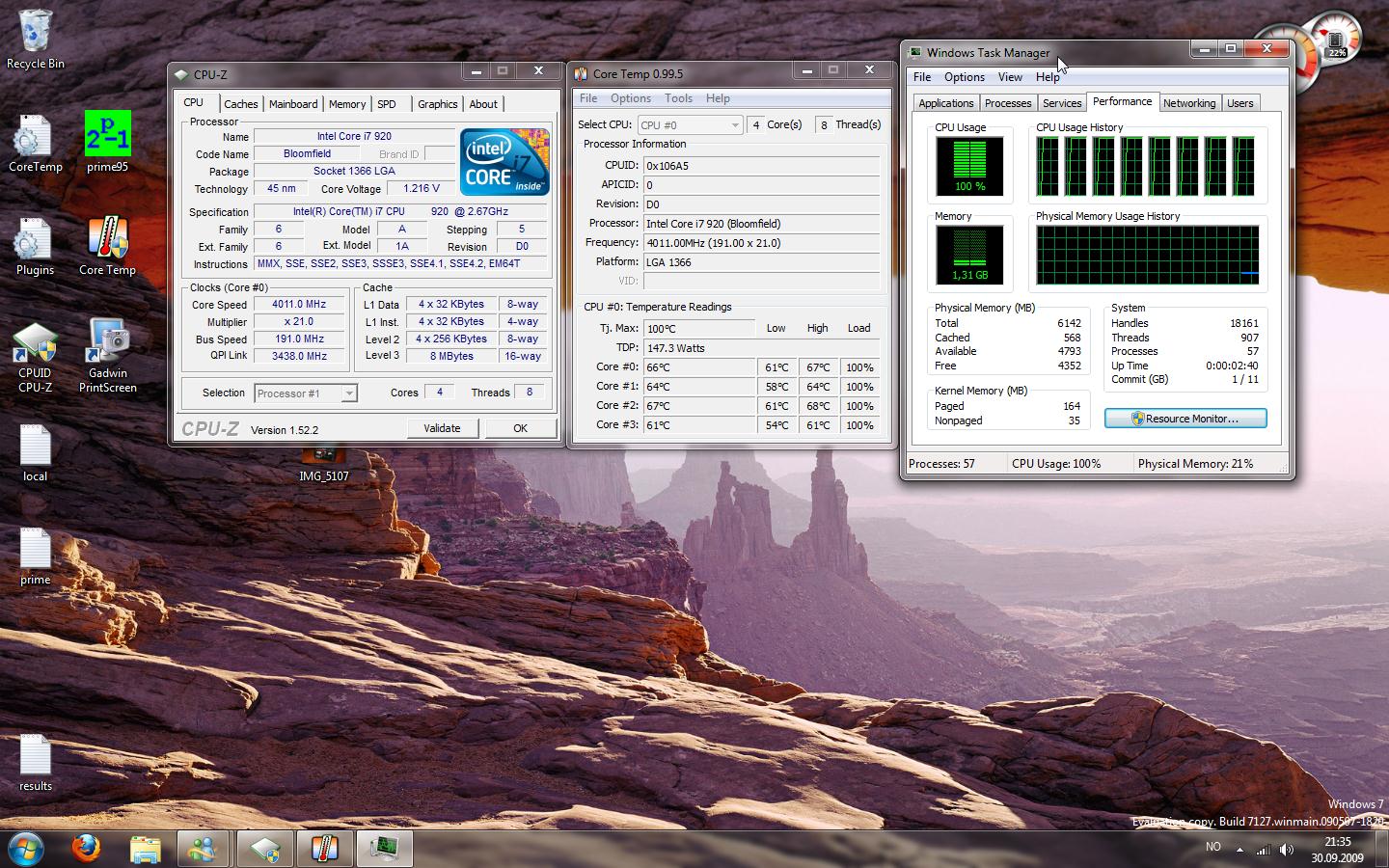Open the local text file icon
Viewport: 1389px width, 868px height.
tap(36, 453)
